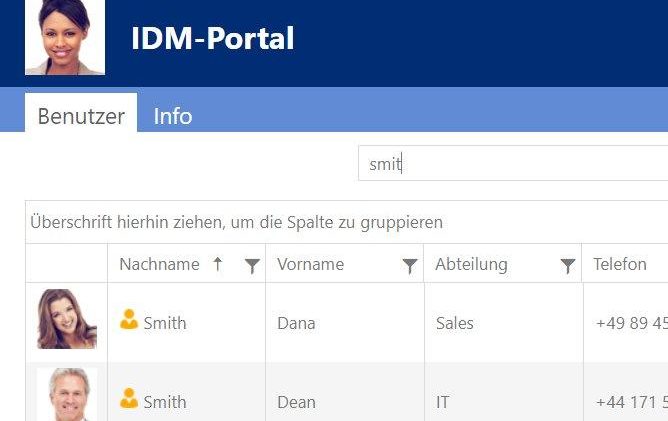This screenshot has width=668, height=421.
Task: Switch to the Info tab
Action: click(173, 116)
